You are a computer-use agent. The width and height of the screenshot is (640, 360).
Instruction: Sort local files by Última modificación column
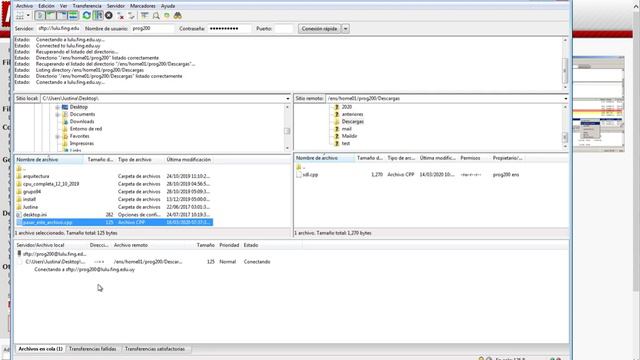[x=189, y=160]
